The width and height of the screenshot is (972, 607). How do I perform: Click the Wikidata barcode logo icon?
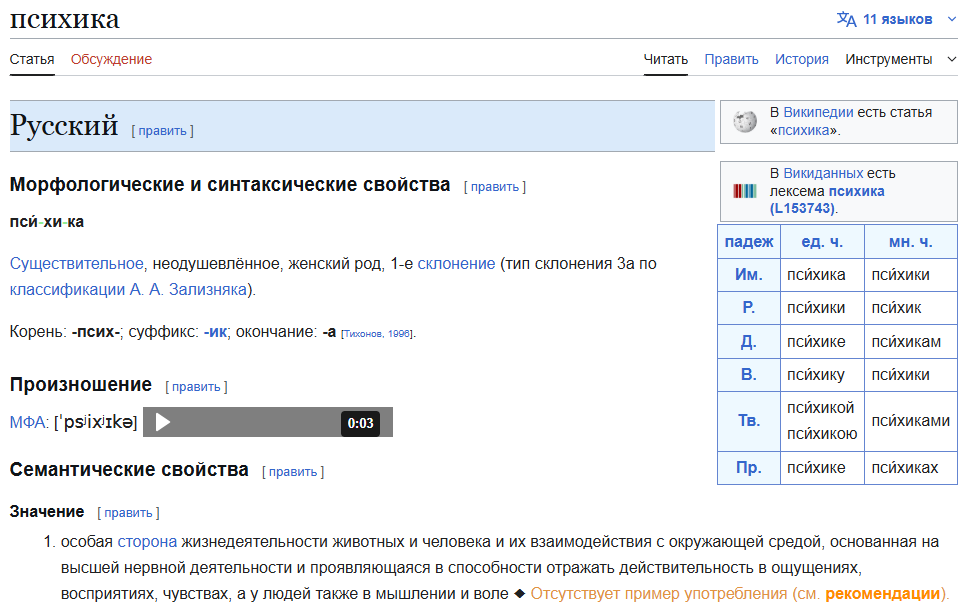[x=744, y=191]
